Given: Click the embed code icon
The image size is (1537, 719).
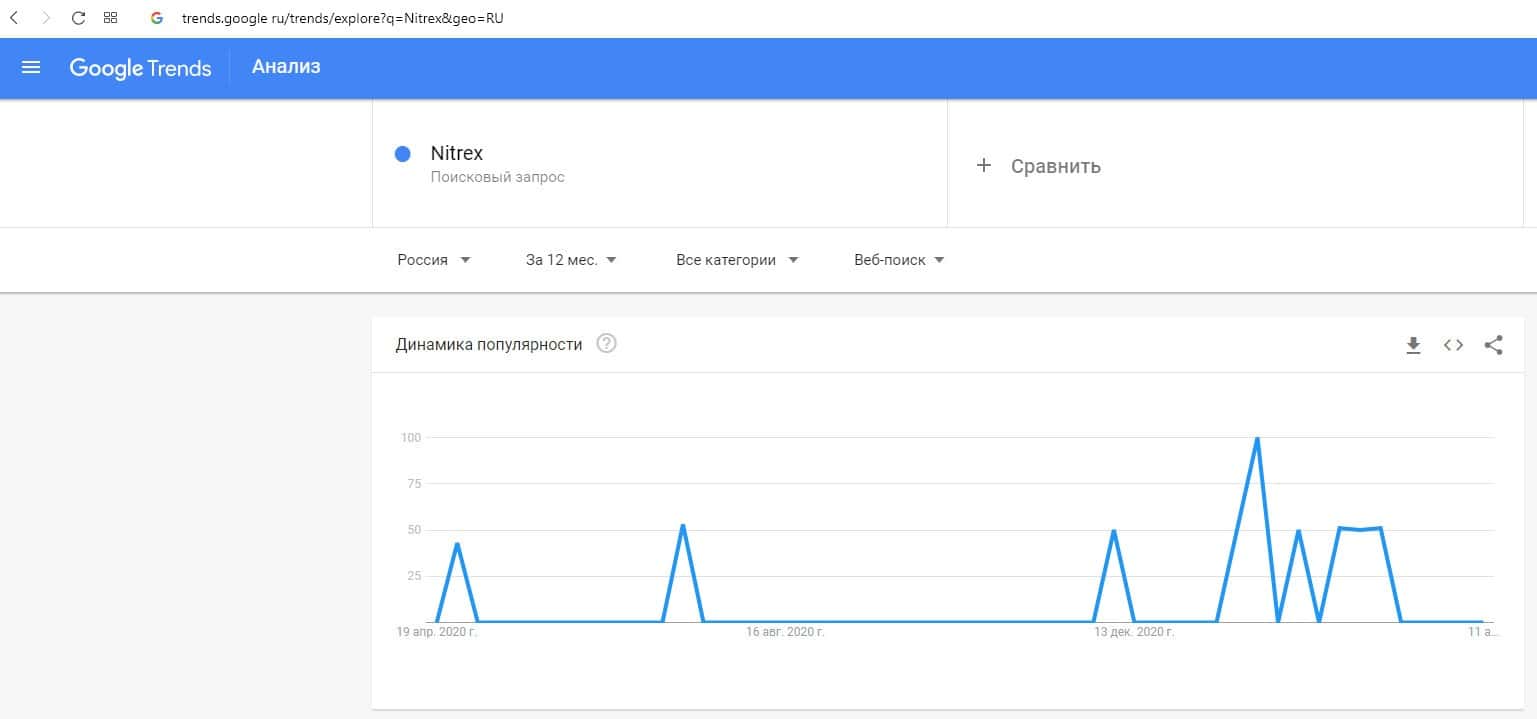Looking at the screenshot, I should [1453, 345].
